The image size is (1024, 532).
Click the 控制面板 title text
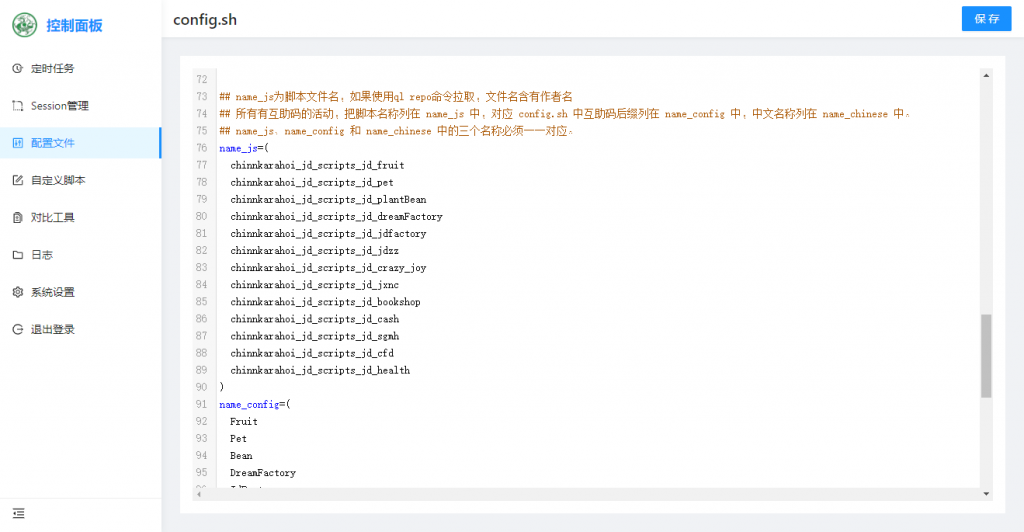74,26
